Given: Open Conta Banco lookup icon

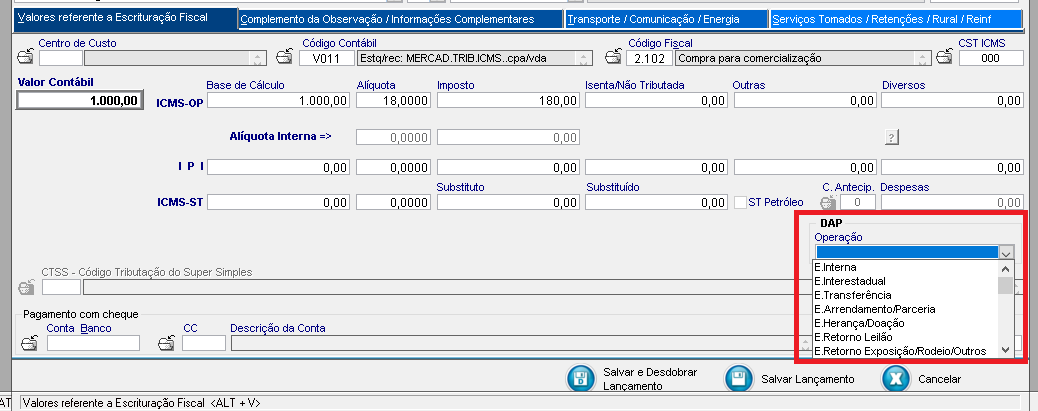Looking at the screenshot, I should (30, 343).
